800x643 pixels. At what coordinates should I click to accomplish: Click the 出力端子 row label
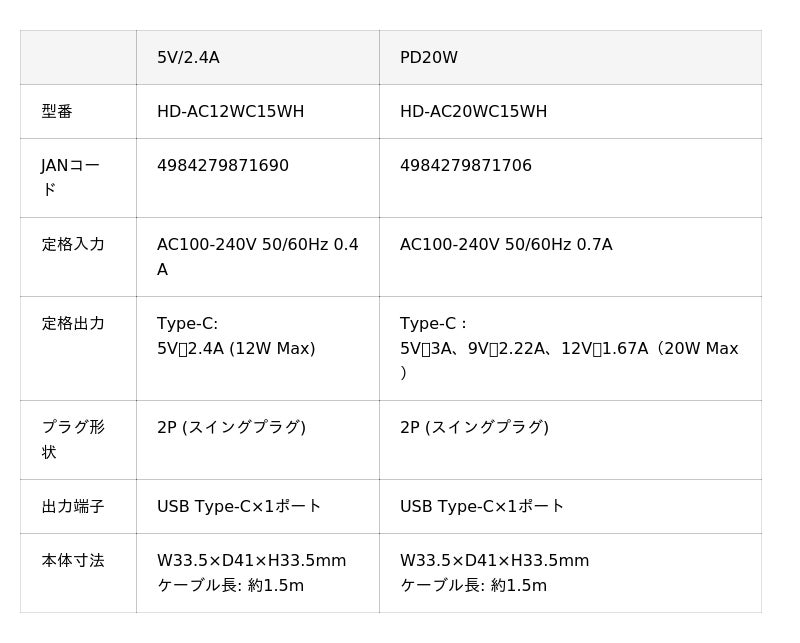tap(73, 507)
